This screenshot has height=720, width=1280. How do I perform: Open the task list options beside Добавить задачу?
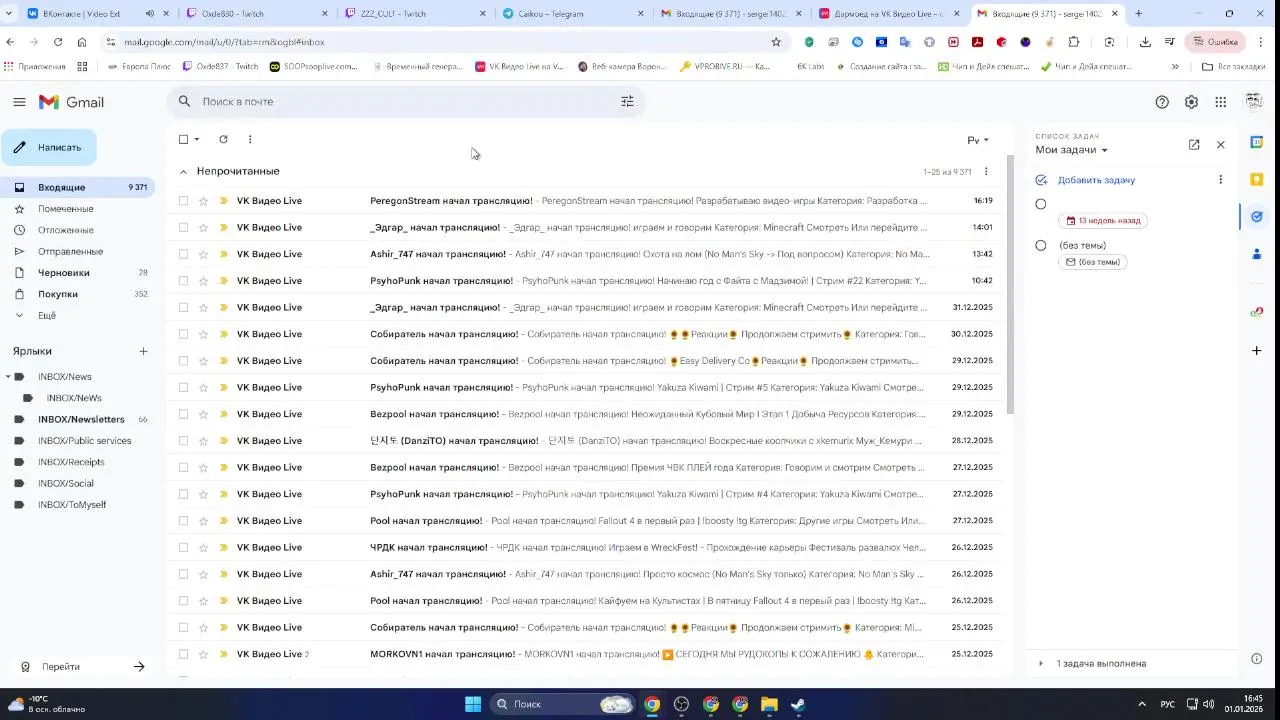(1220, 180)
